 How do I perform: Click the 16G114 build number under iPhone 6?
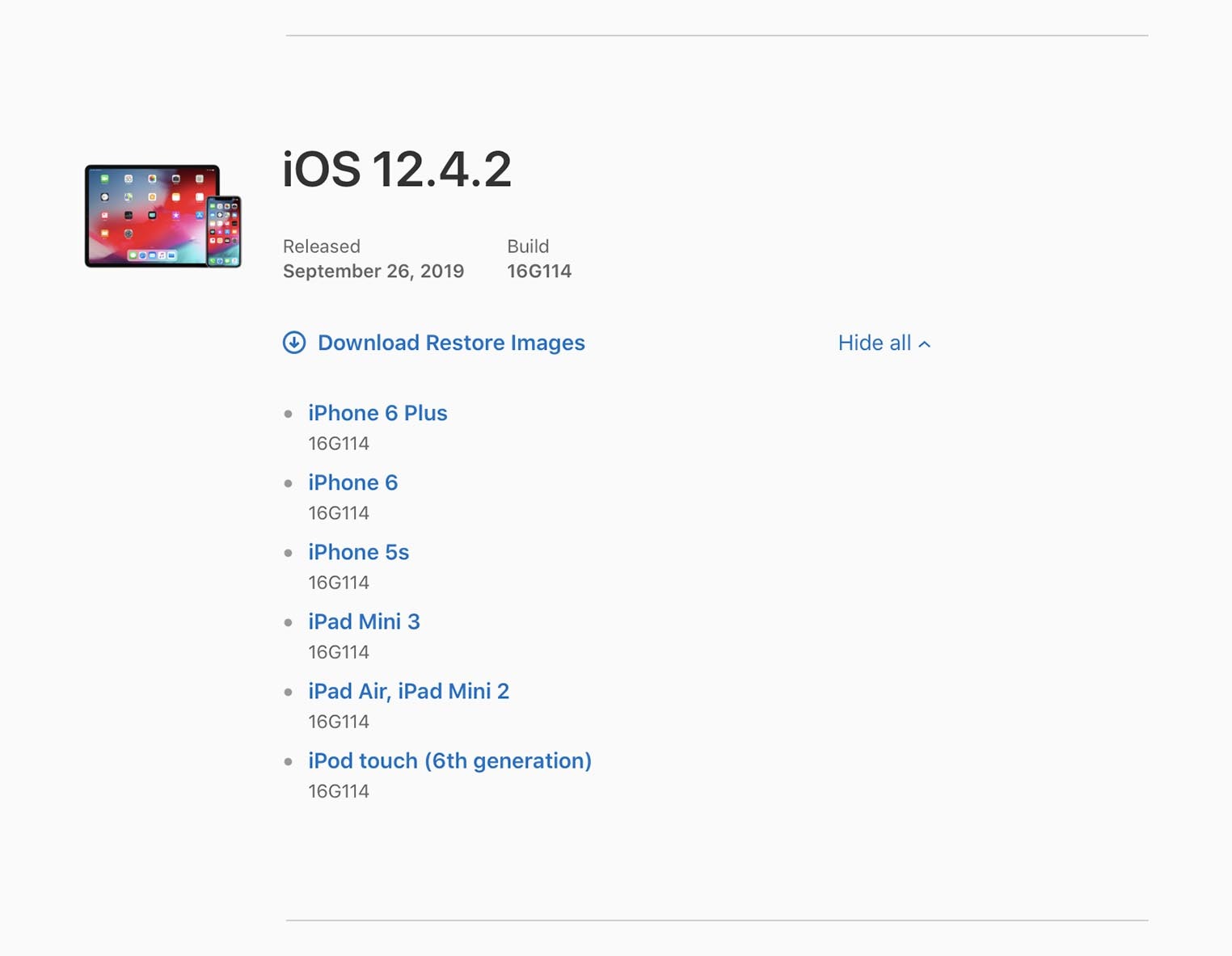click(x=338, y=512)
